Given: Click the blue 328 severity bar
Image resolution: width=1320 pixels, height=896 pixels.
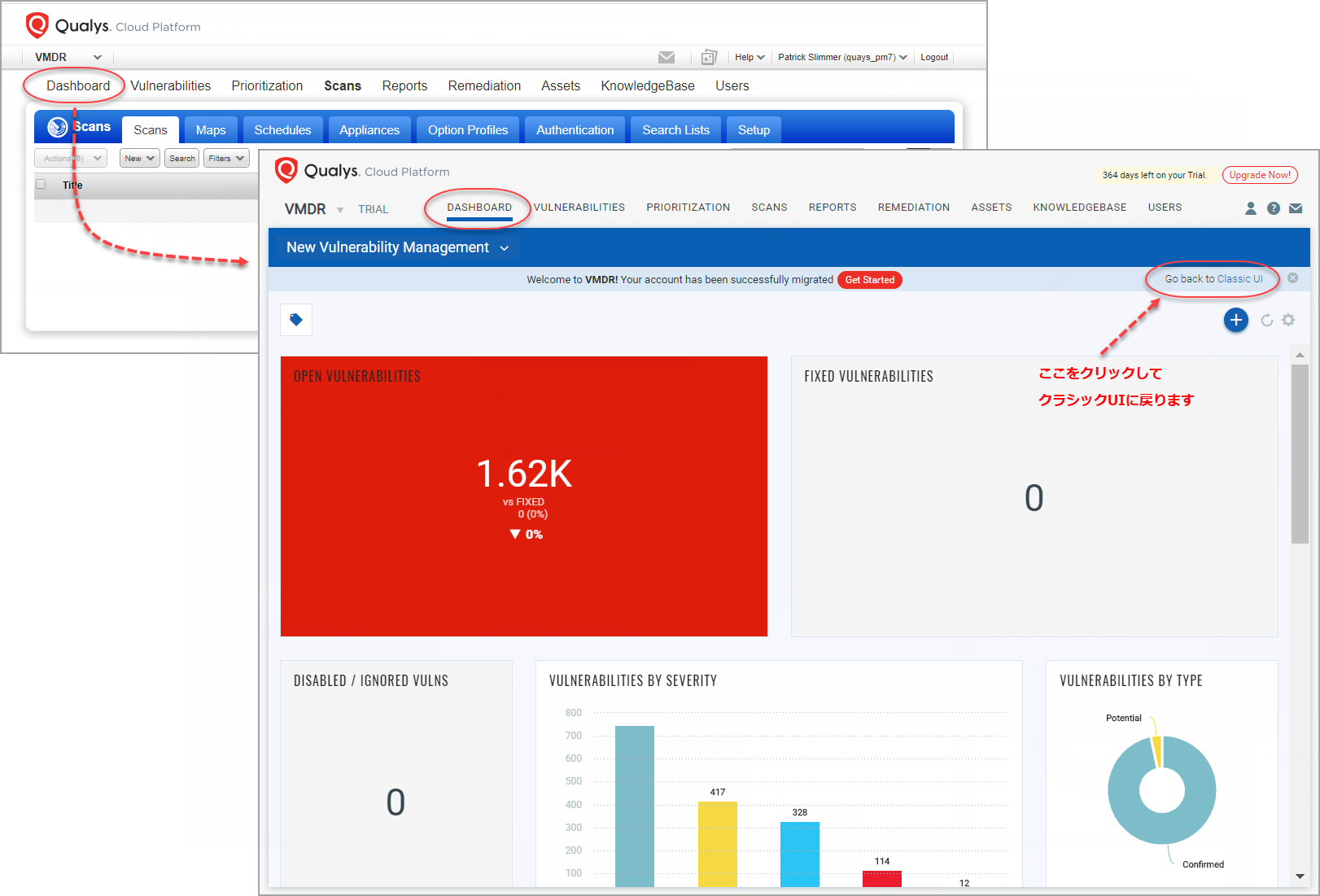Looking at the screenshot, I should 800,854.
